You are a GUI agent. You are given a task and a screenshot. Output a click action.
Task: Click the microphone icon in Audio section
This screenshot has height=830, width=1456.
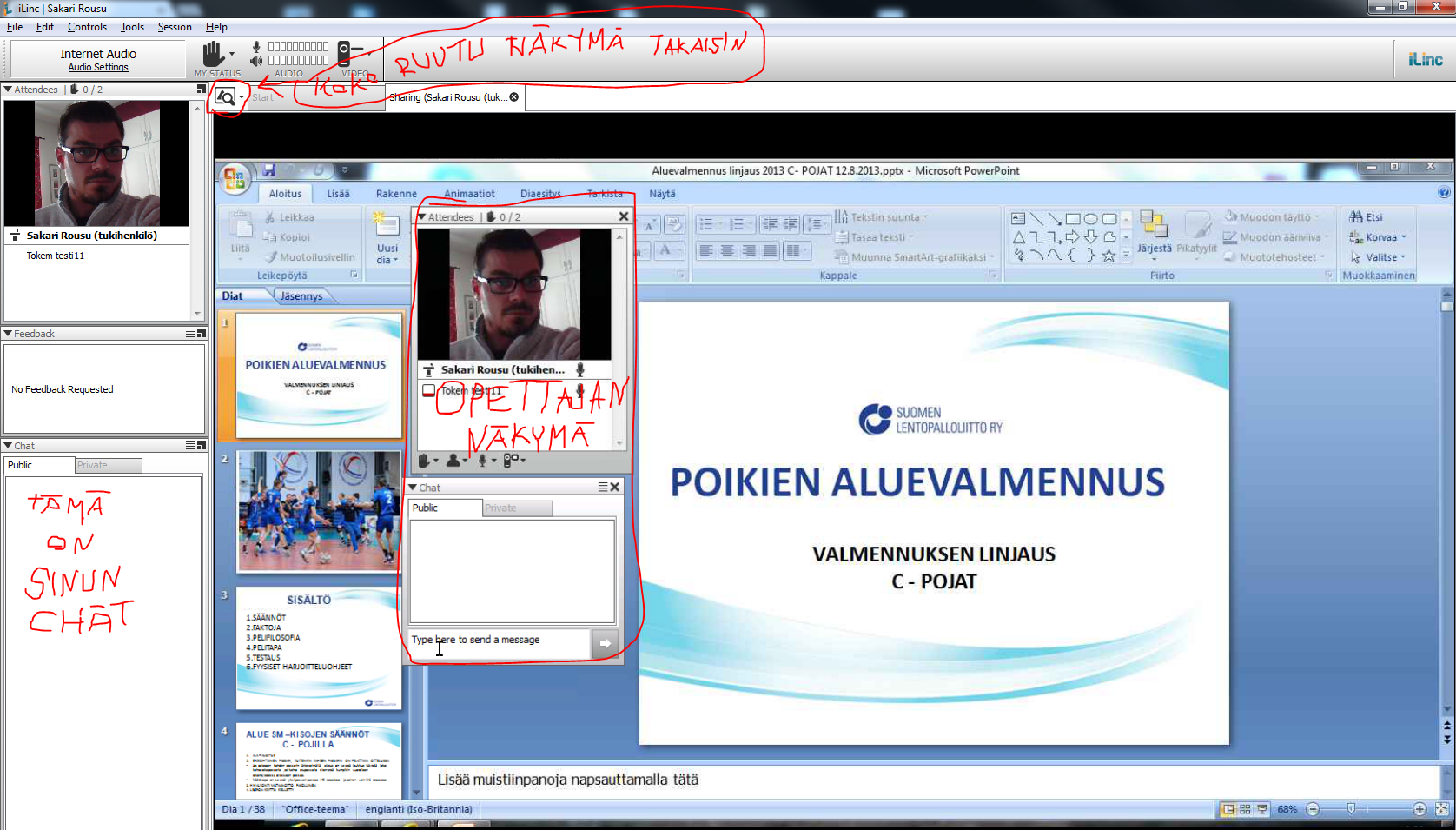tap(256, 46)
